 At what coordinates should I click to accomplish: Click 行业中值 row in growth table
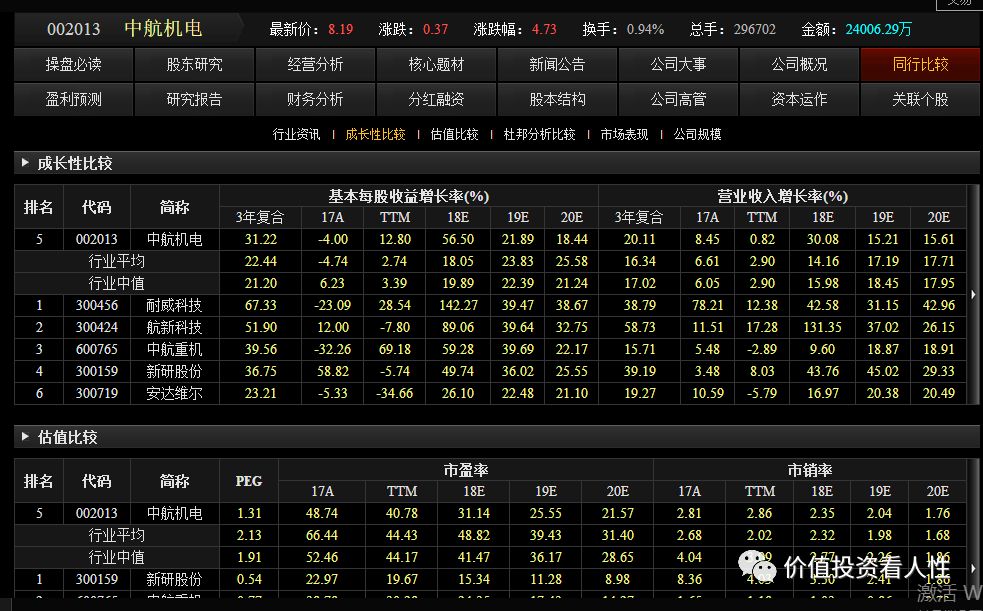(x=117, y=283)
